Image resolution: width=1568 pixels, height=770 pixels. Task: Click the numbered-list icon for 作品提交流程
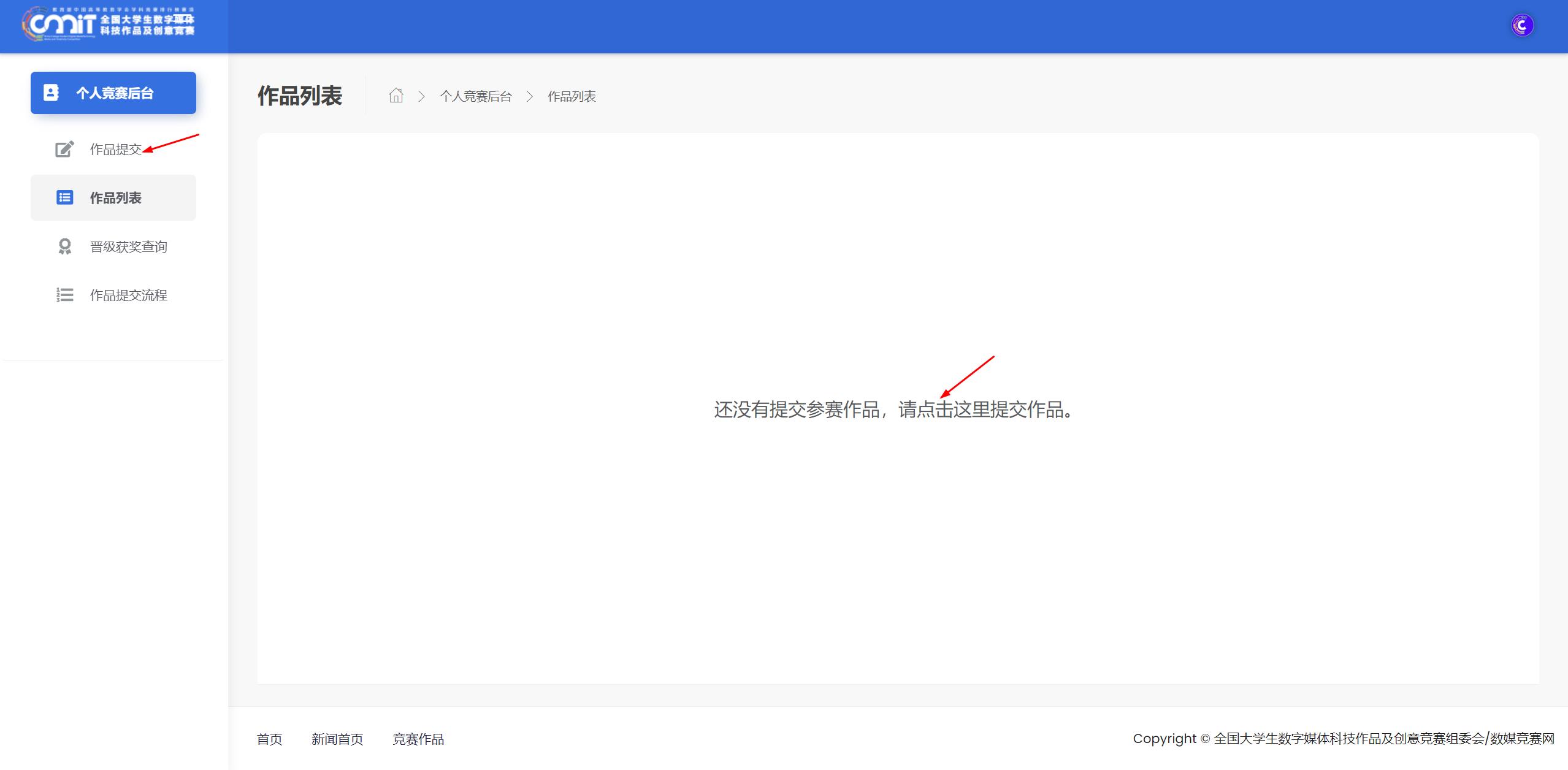(x=64, y=295)
